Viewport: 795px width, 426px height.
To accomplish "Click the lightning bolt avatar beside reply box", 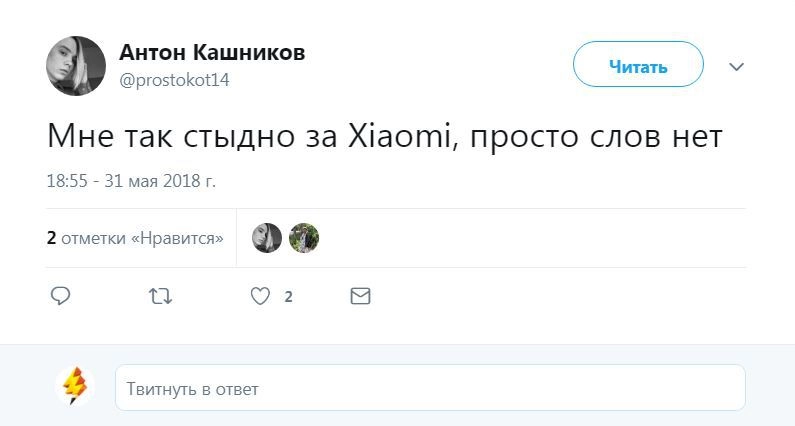I will (x=75, y=386).
